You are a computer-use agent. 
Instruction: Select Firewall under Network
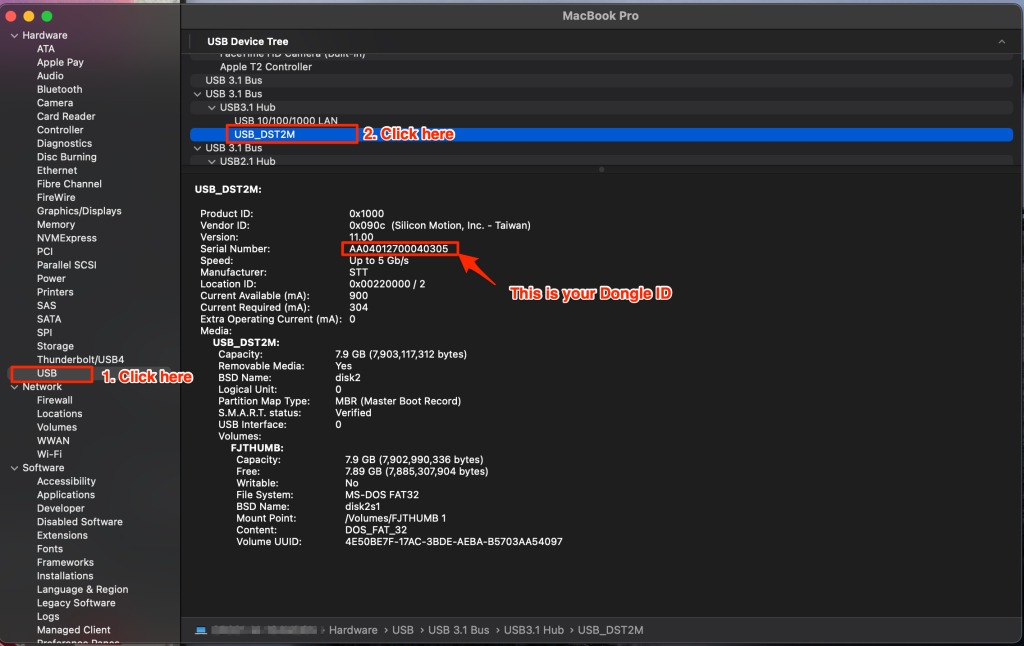[x=55, y=400]
